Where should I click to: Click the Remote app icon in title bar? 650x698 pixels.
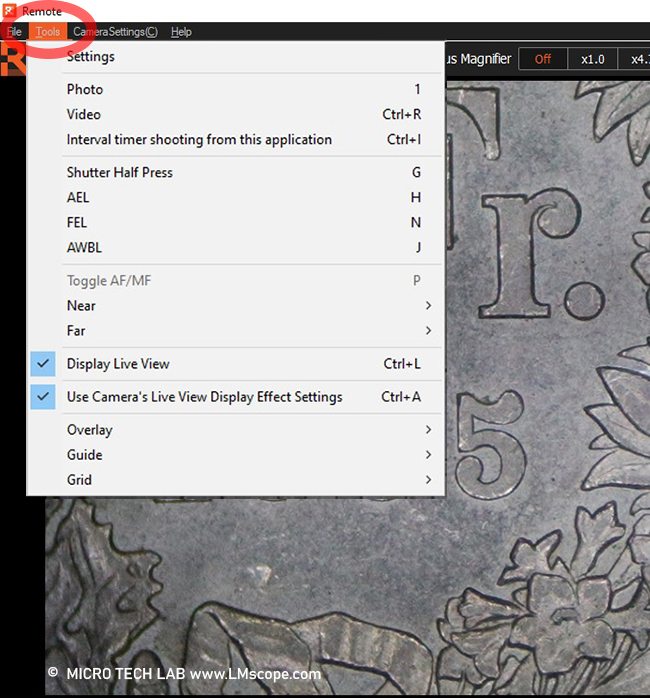[9, 10]
